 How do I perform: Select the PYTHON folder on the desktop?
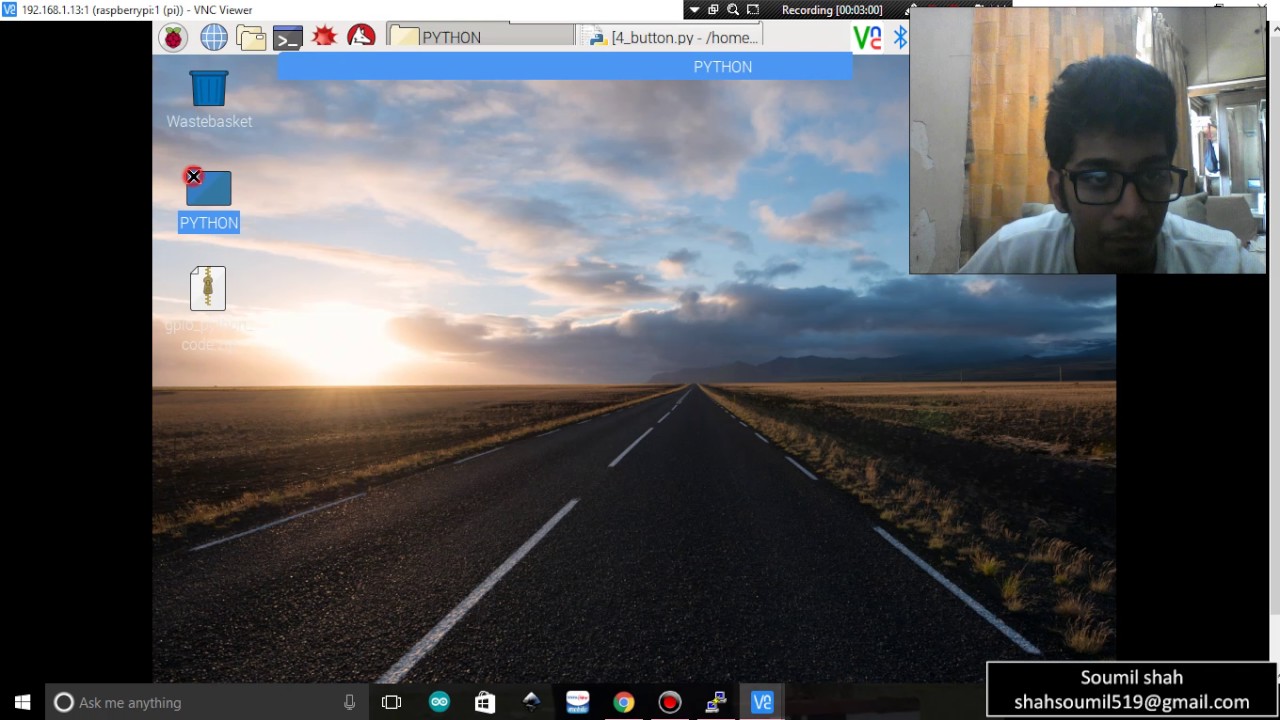tap(208, 188)
